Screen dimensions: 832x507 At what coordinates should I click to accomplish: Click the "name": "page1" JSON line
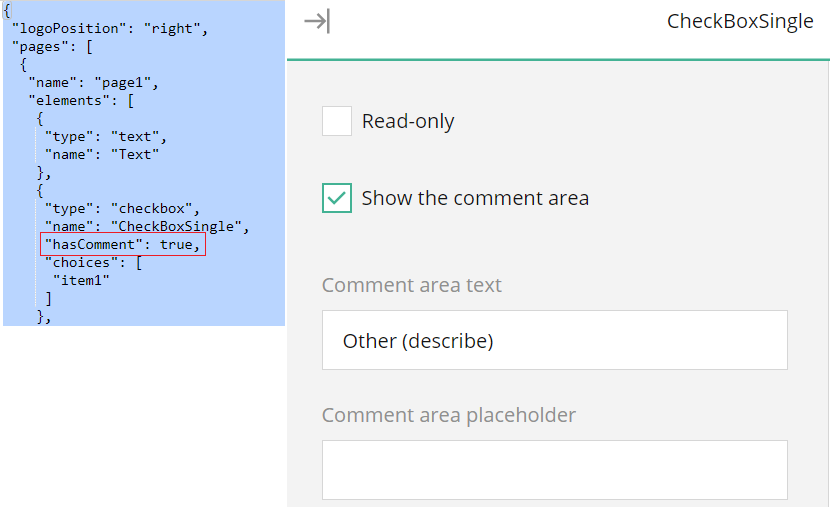[x=93, y=83]
